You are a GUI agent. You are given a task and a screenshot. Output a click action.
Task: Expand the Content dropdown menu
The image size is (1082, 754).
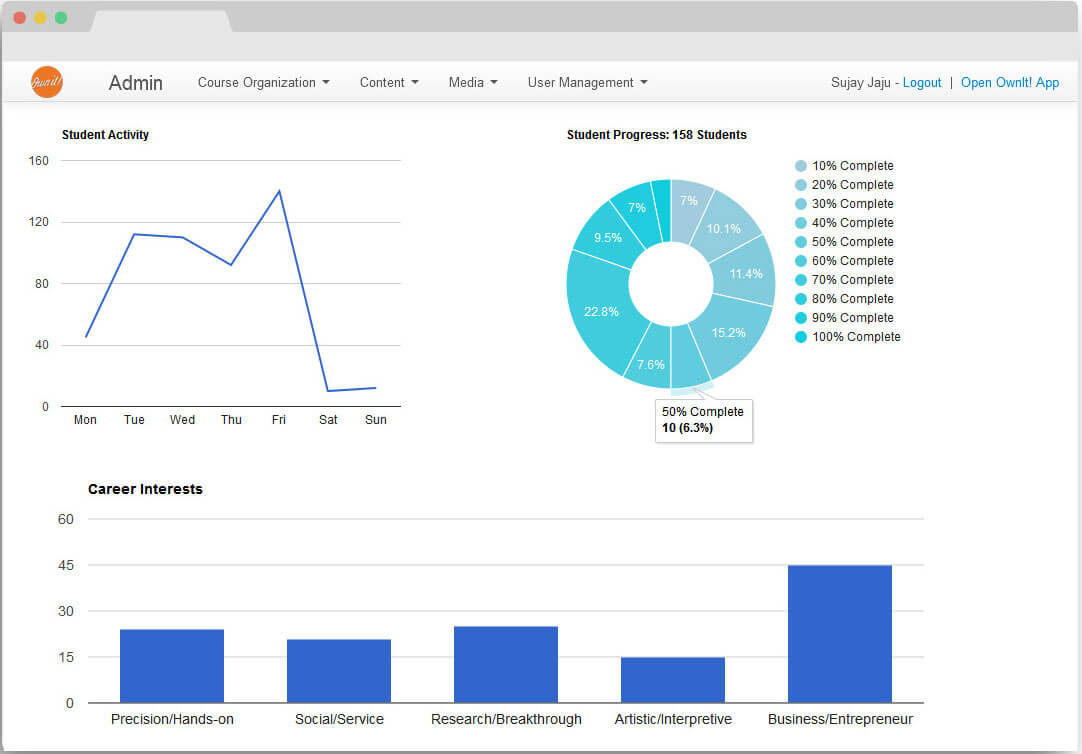coord(389,83)
